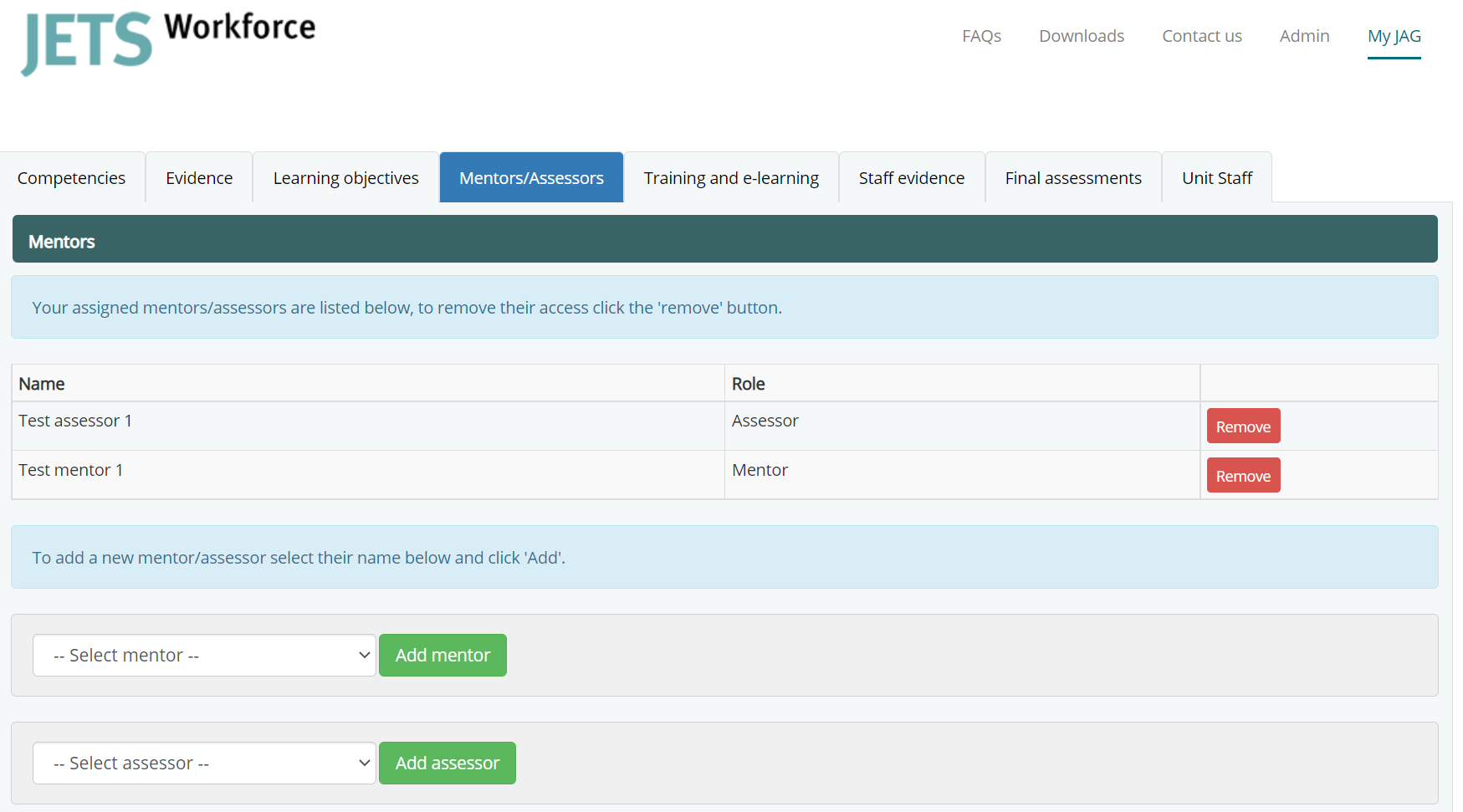This screenshot has width=1463, height=812.
Task: Remove Test mentor 1 access
Action: point(1243,476)
